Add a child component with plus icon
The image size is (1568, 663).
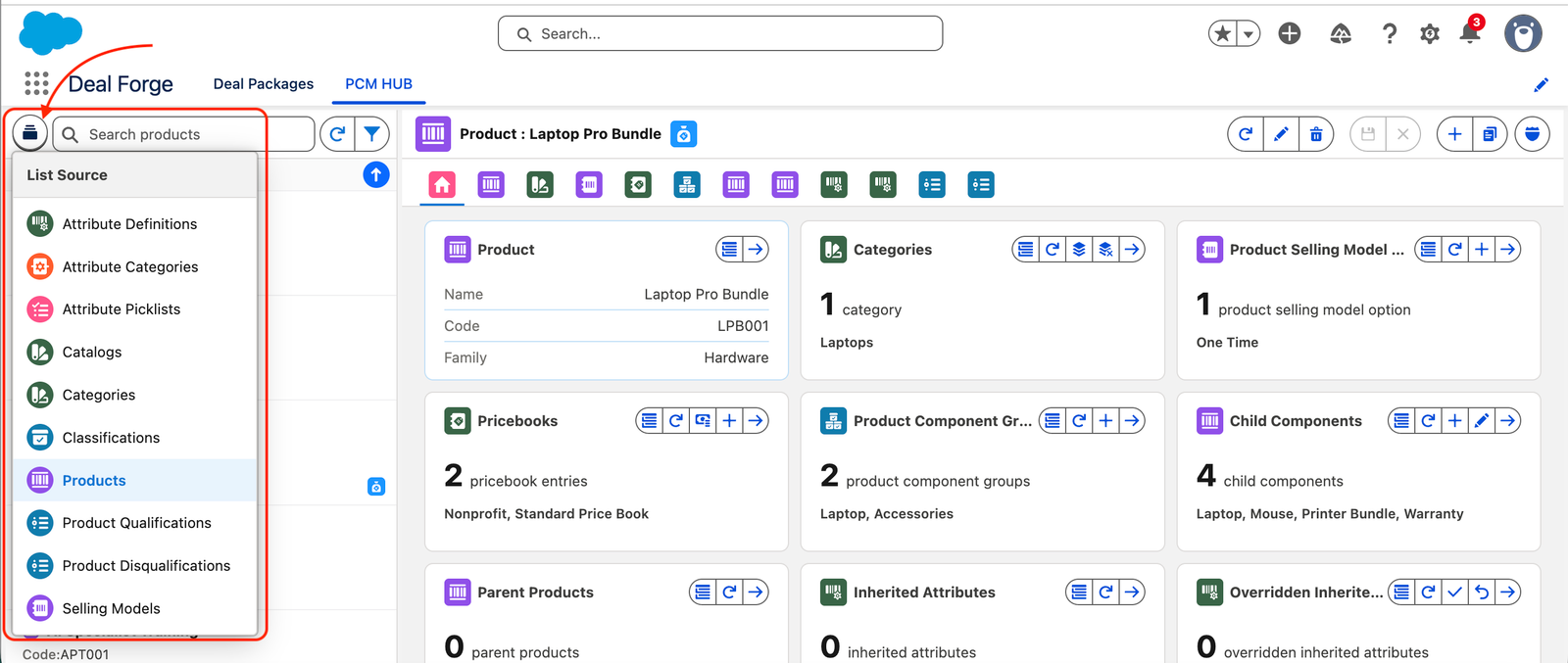click(1455, 421)
